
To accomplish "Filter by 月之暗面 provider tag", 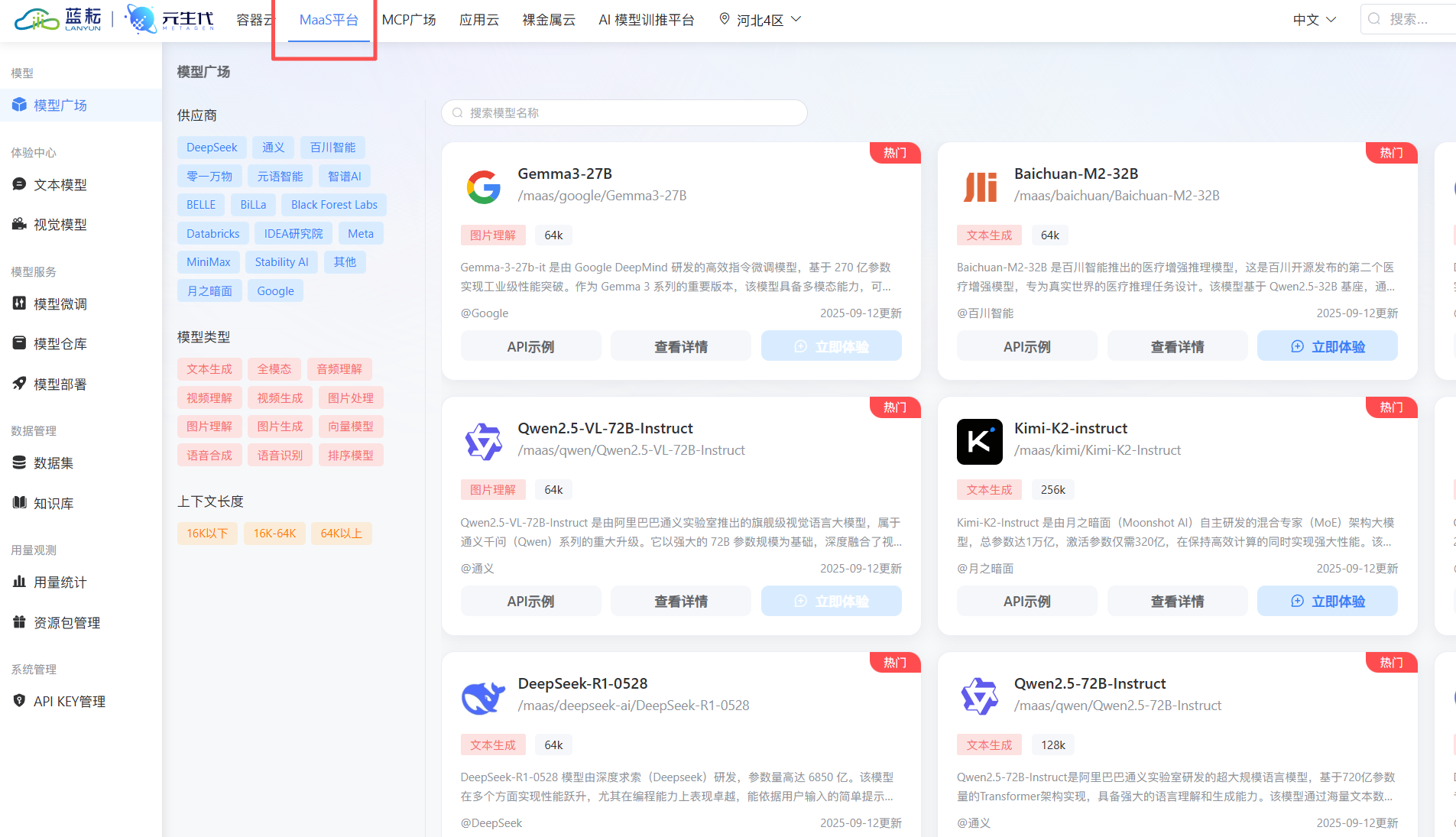I will click(x=209, y=291).
